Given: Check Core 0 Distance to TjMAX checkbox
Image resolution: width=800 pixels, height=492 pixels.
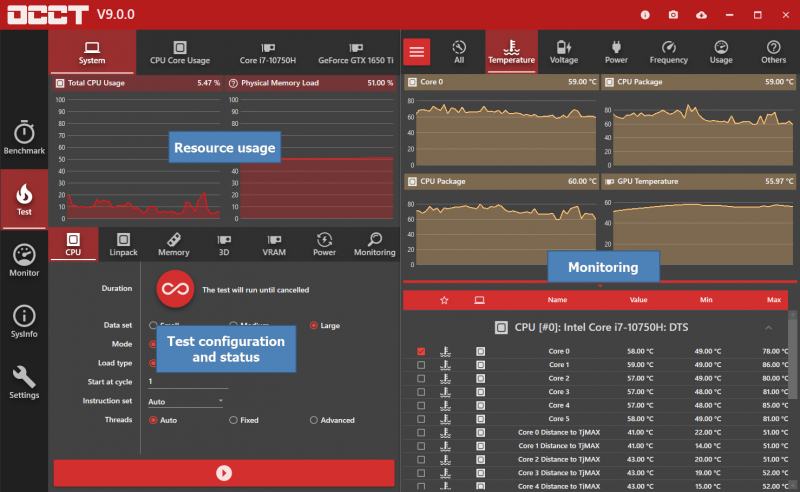Looking at the screenshot, I should [x=421, y=432].
